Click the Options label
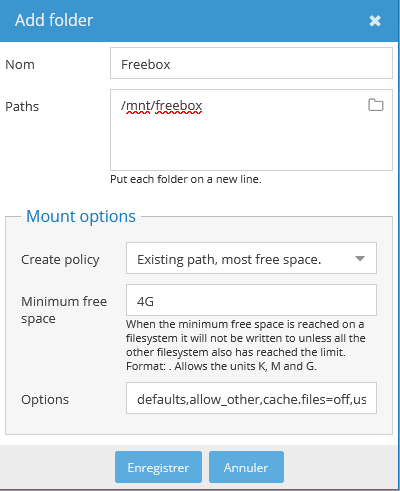The image size is (400, 491). pos(45,400)
